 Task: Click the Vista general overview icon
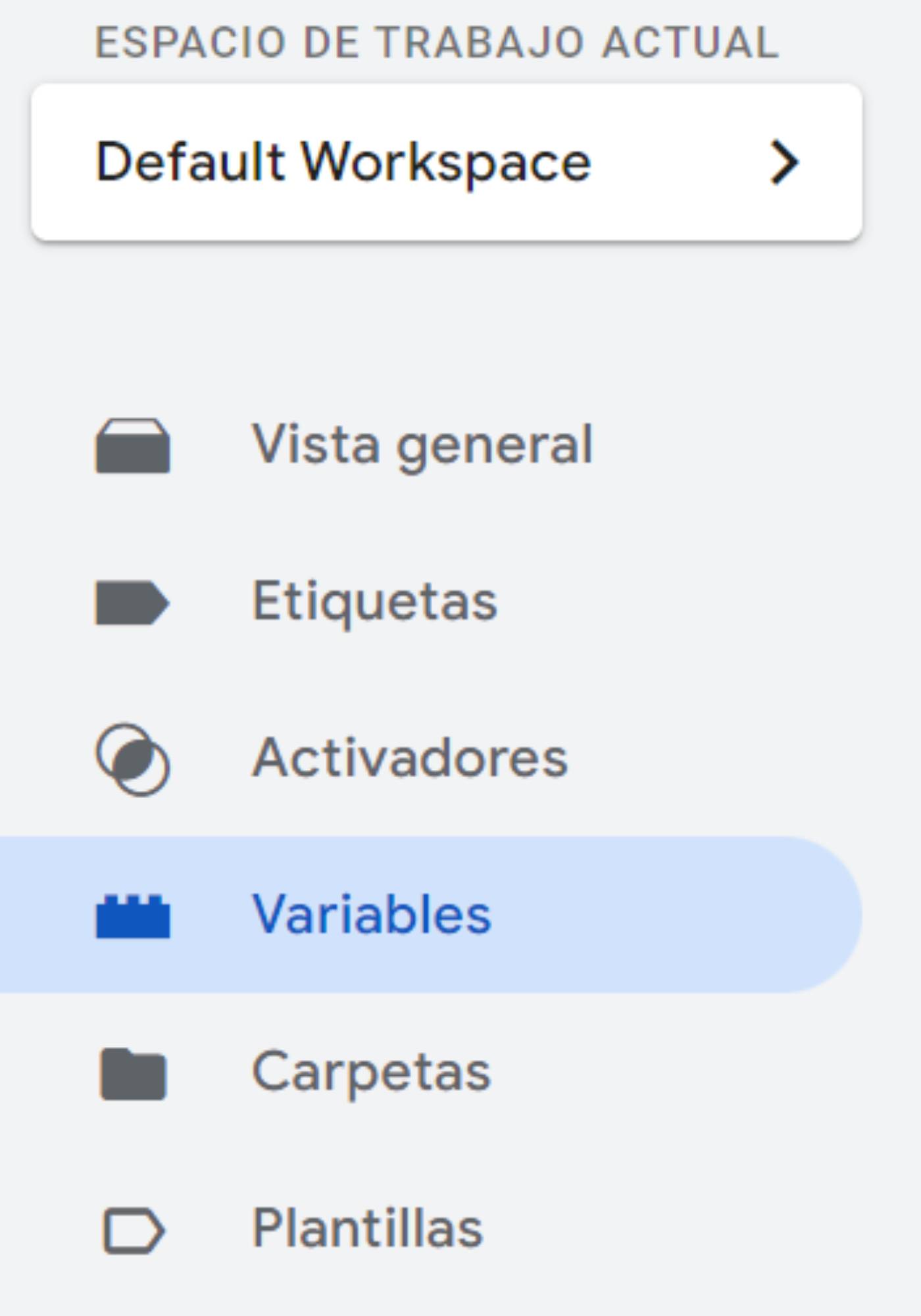click(x=135, y=444)
